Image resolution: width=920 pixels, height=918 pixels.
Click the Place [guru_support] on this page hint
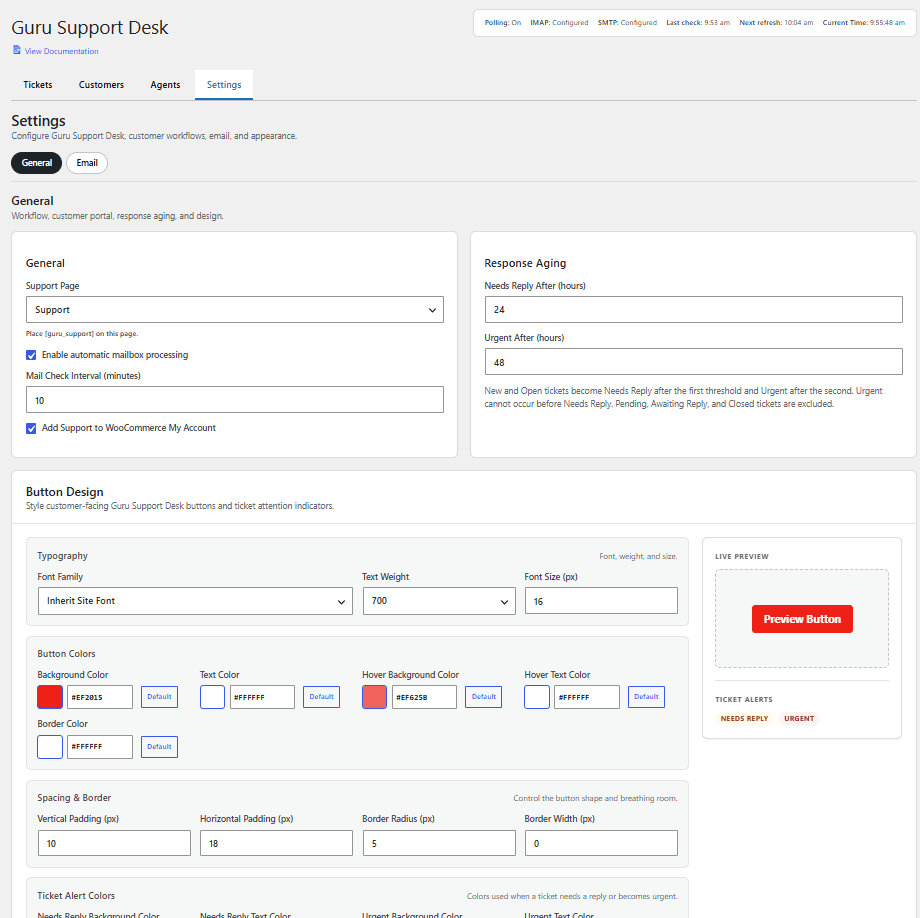coord(82,334)
